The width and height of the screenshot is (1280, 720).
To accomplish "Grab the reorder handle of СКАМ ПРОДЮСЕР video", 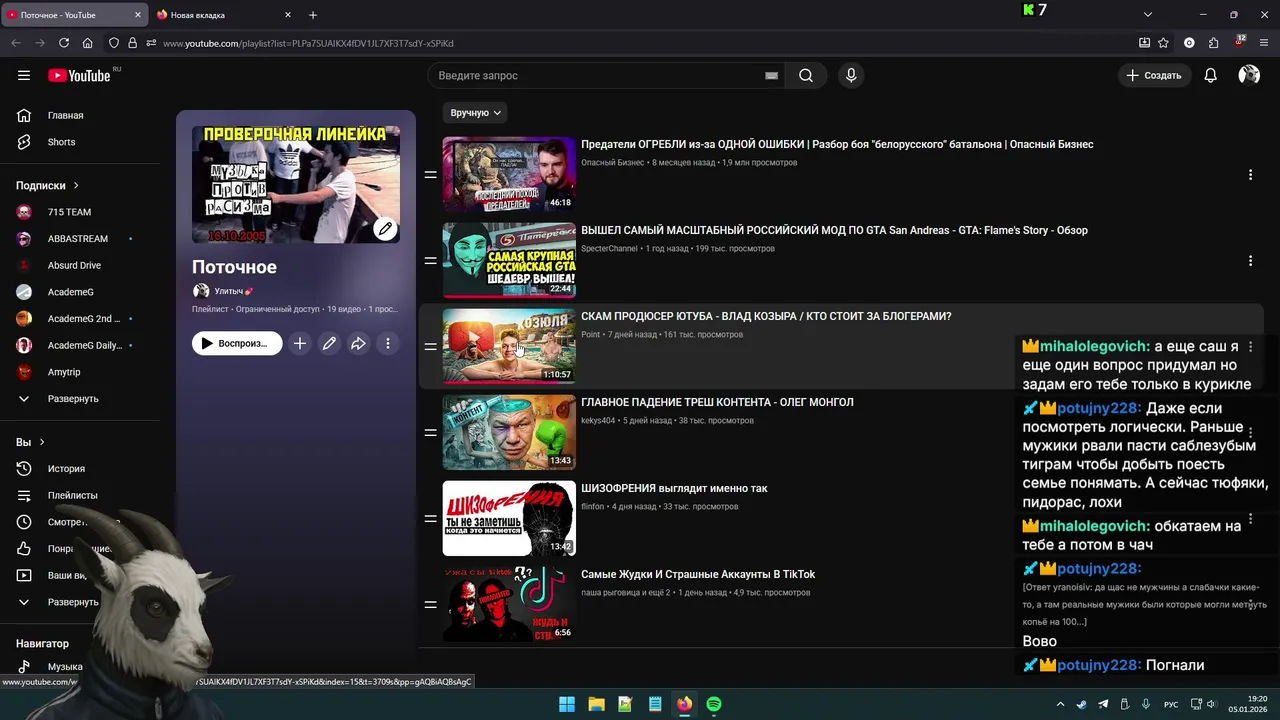I will tap(431, 346).
